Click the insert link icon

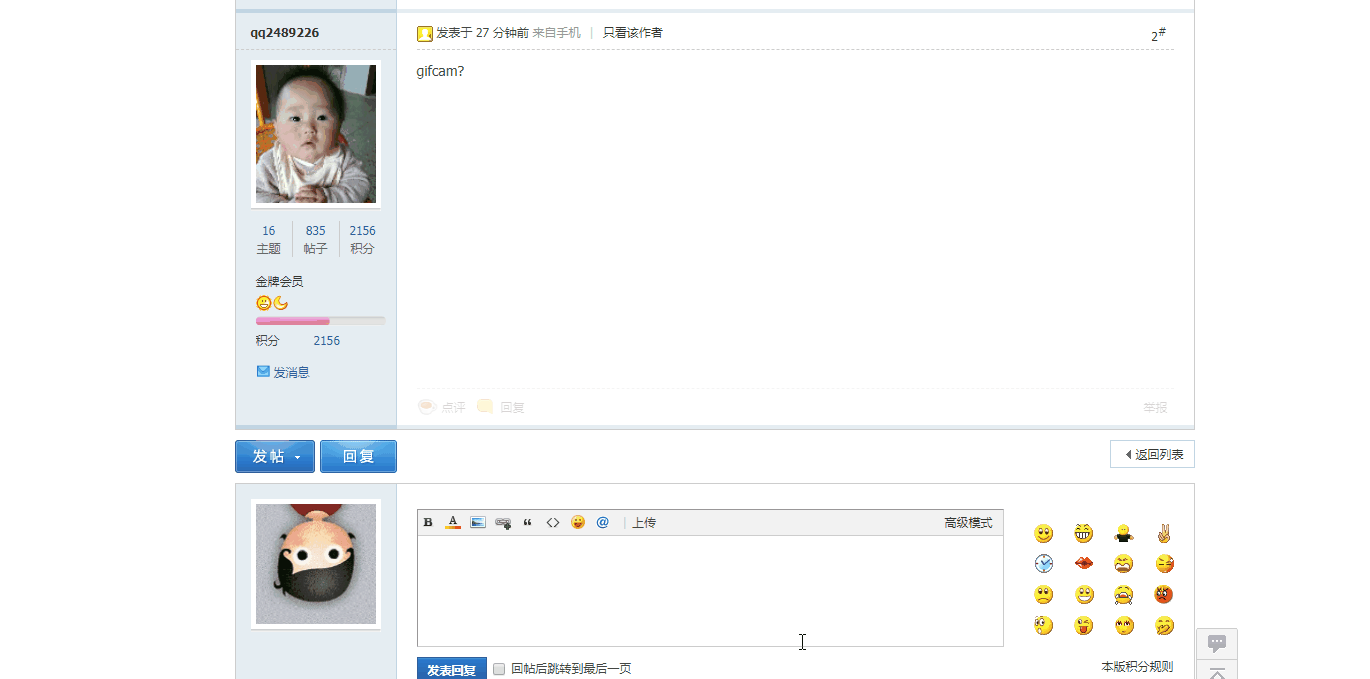[503, 522]
